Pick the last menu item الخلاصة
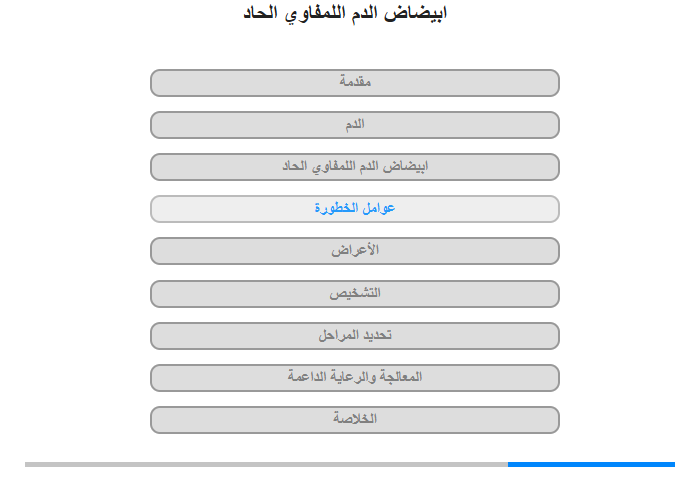The width and height of the screenshot is (700, 480). [355, 420]
